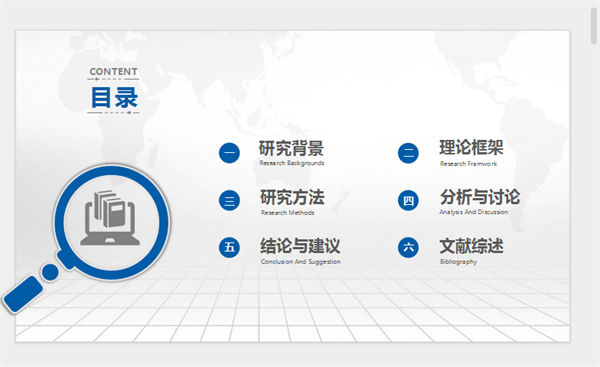Click the blue circle numbered 一
The height and width of the screenshot is (367, 600).
pyautogui.click(x=229, y=153)
